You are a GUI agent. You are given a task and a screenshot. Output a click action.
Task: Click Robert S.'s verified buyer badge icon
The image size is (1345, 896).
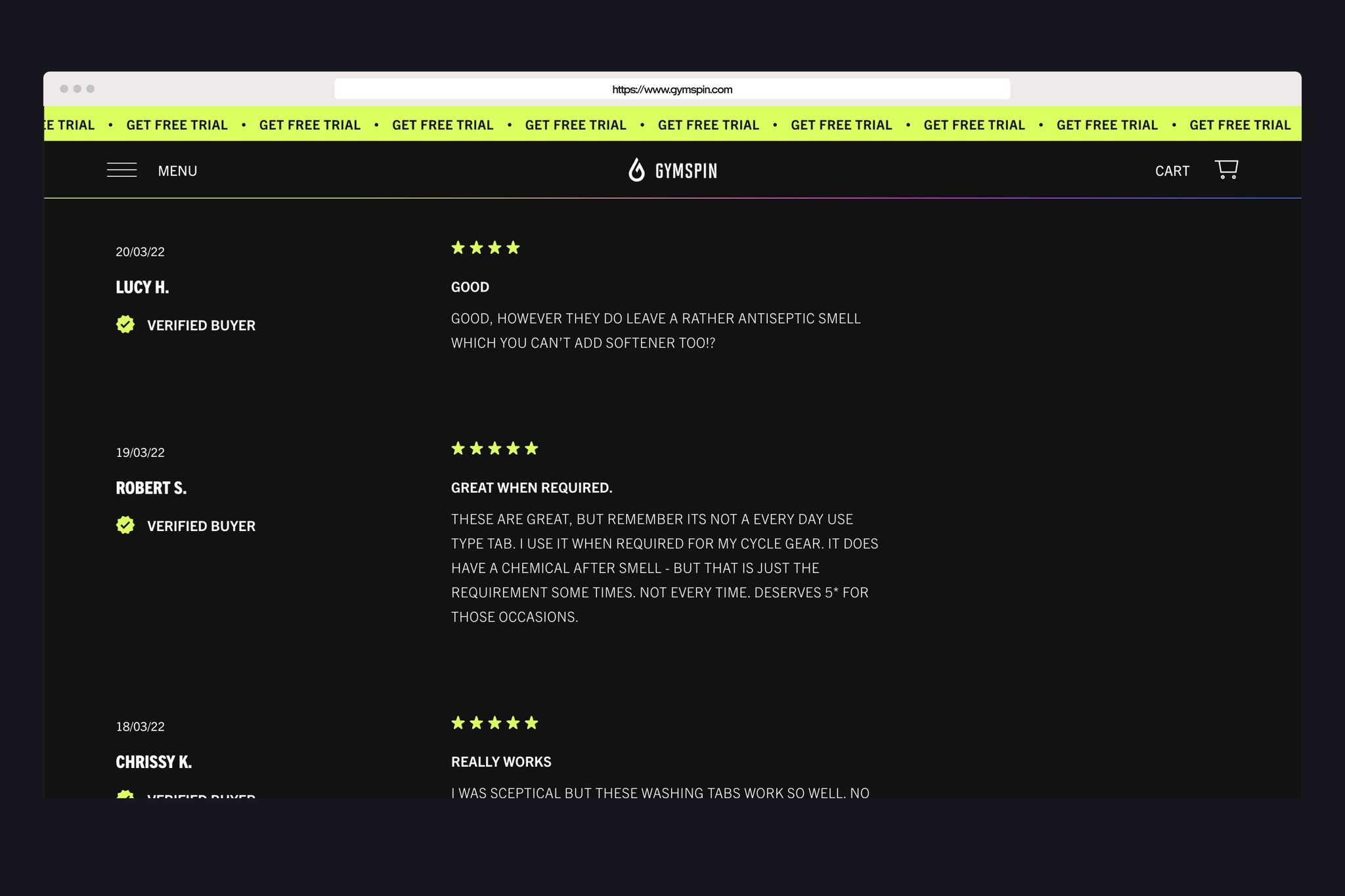point(125,526)
